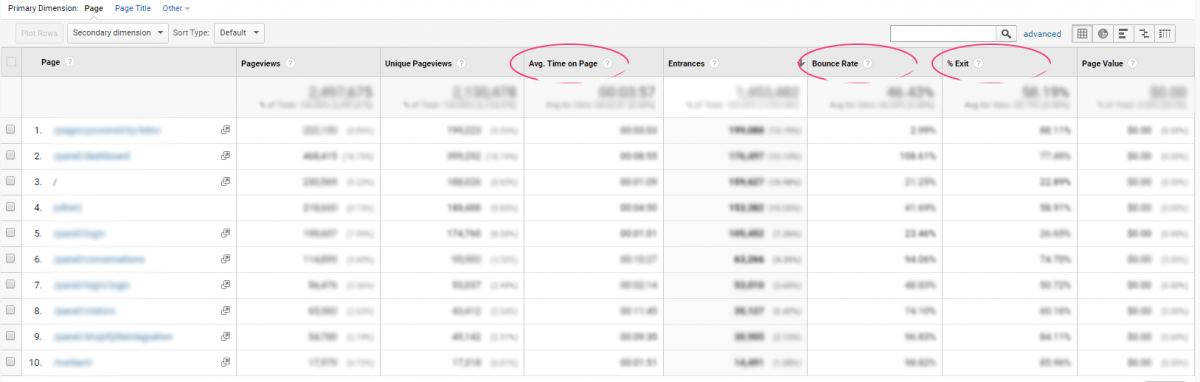The height and width of the screenshot is (382, 1200).
Task: Click sort arrow beside Entrances column
Action: click(801, 64)
